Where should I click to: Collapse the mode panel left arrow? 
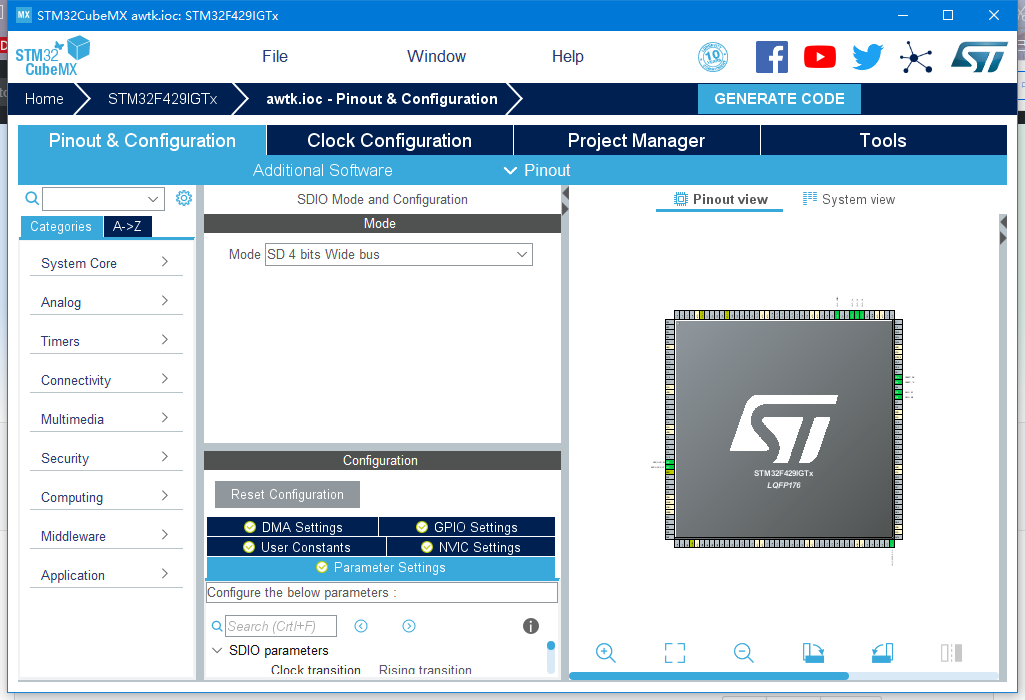click(565, 193)
